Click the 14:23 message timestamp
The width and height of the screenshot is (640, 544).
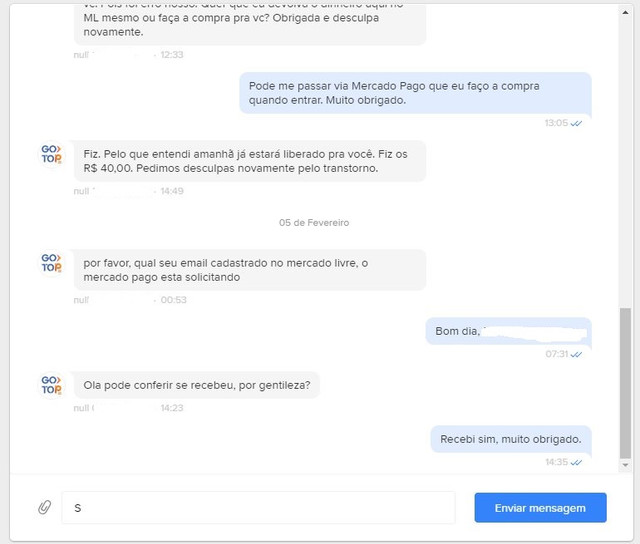[x=172, y=408]
